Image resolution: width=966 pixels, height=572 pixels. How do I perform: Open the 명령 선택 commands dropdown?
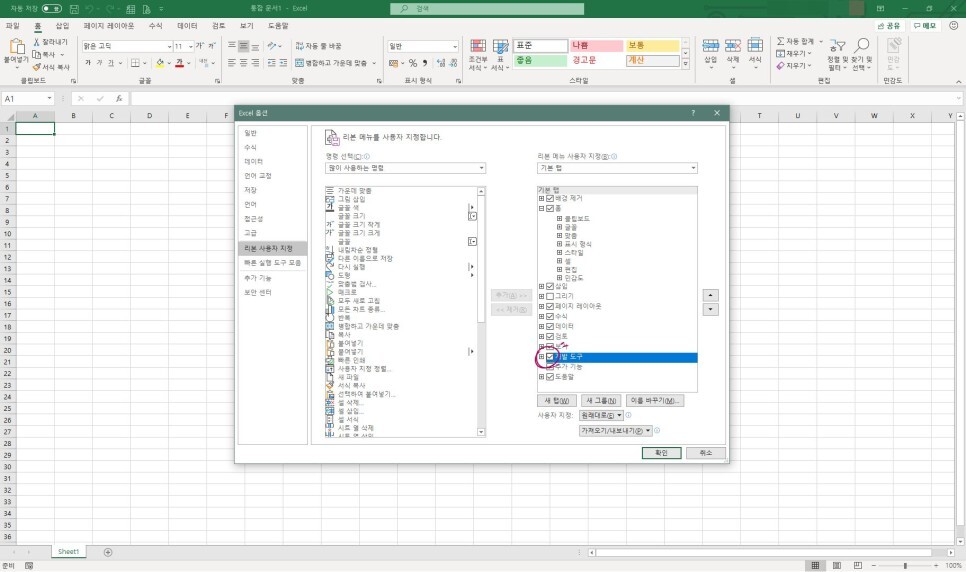click(405, 168)
